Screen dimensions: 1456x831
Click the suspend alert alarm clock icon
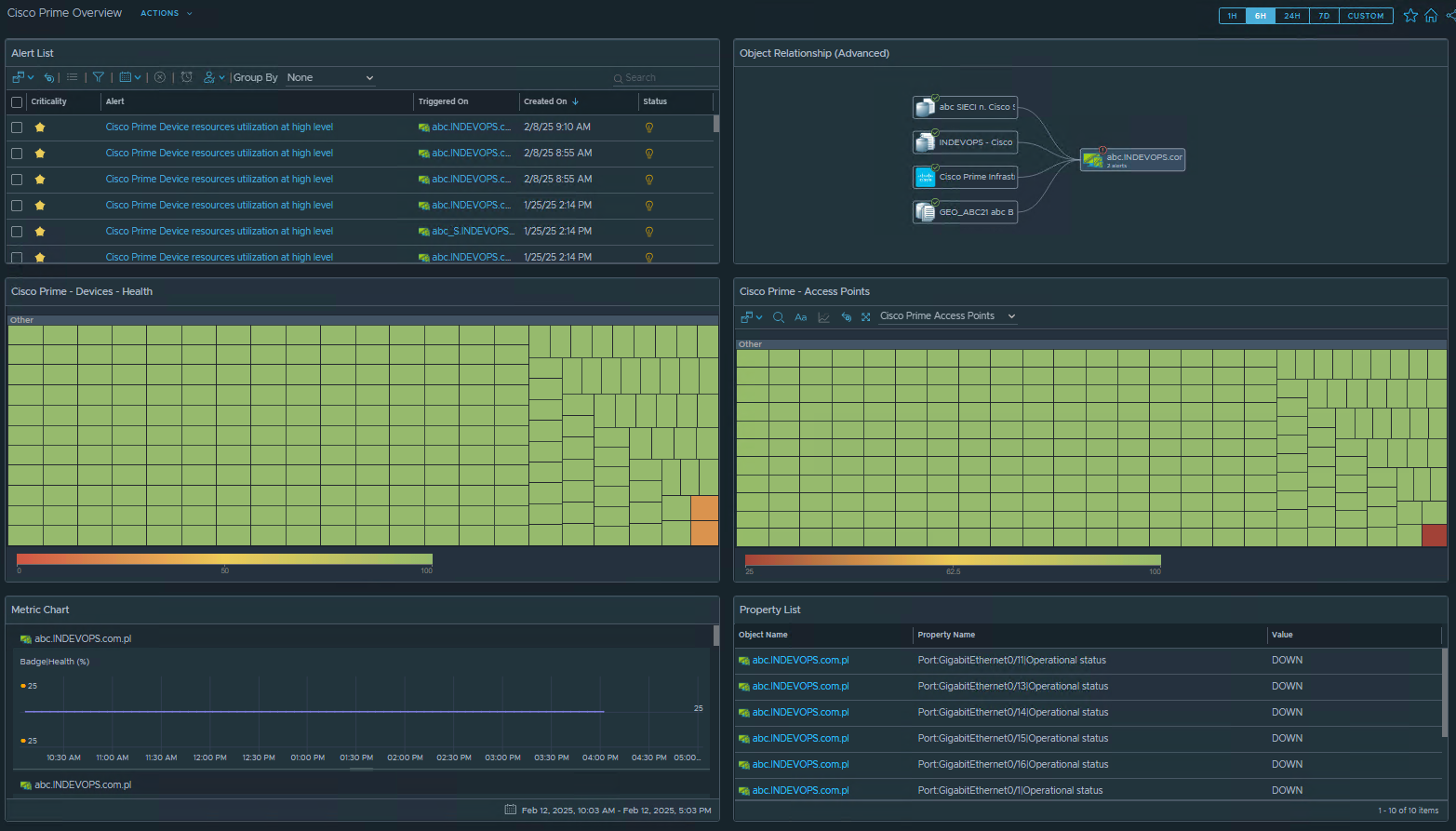point(187,77)
